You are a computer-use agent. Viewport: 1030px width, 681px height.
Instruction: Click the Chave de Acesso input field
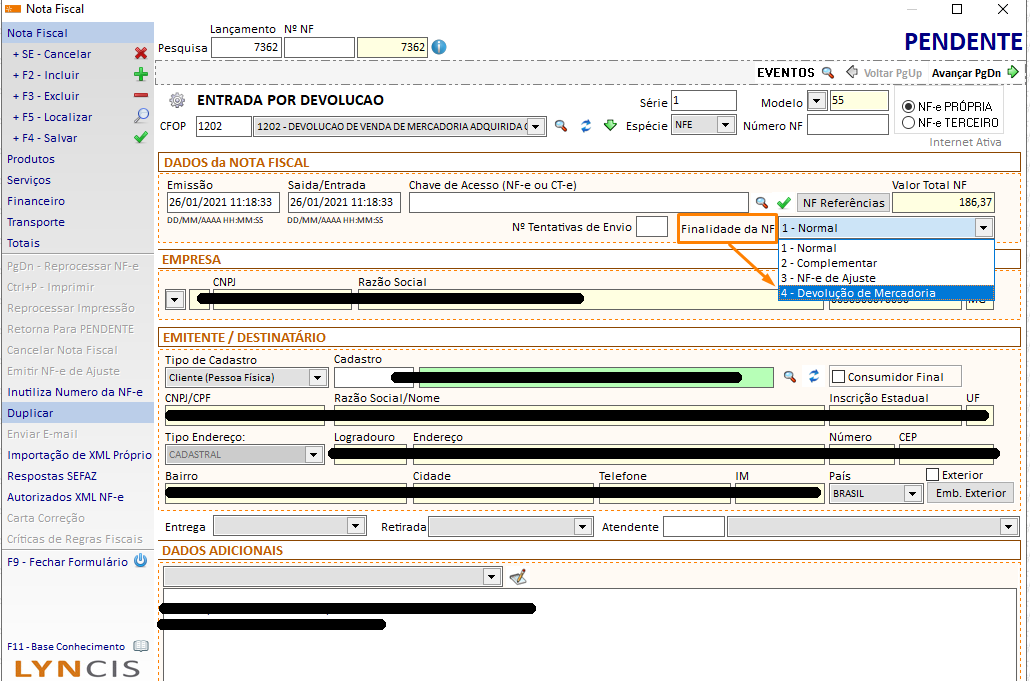point(578,203)
